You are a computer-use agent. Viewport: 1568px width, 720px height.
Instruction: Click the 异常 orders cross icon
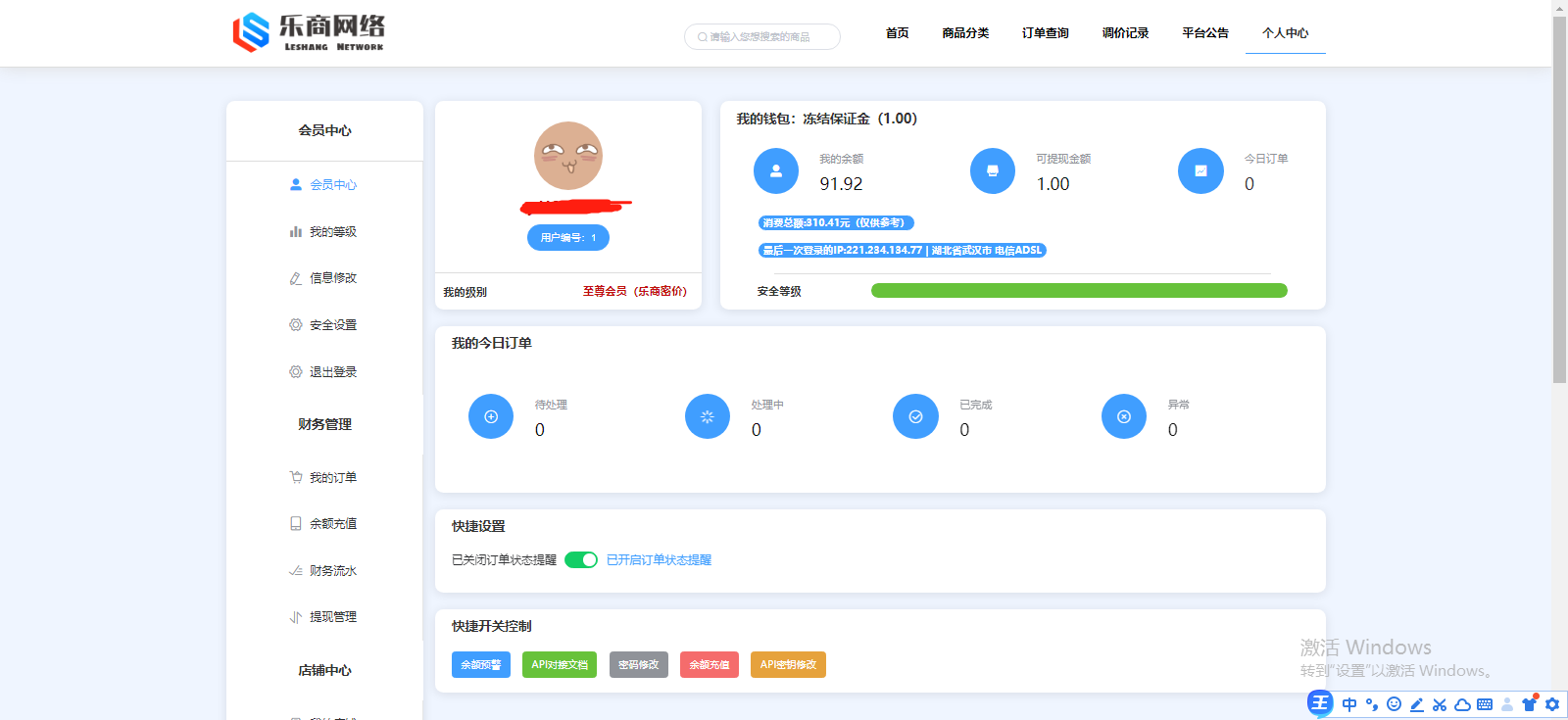tap(1124, 417)
